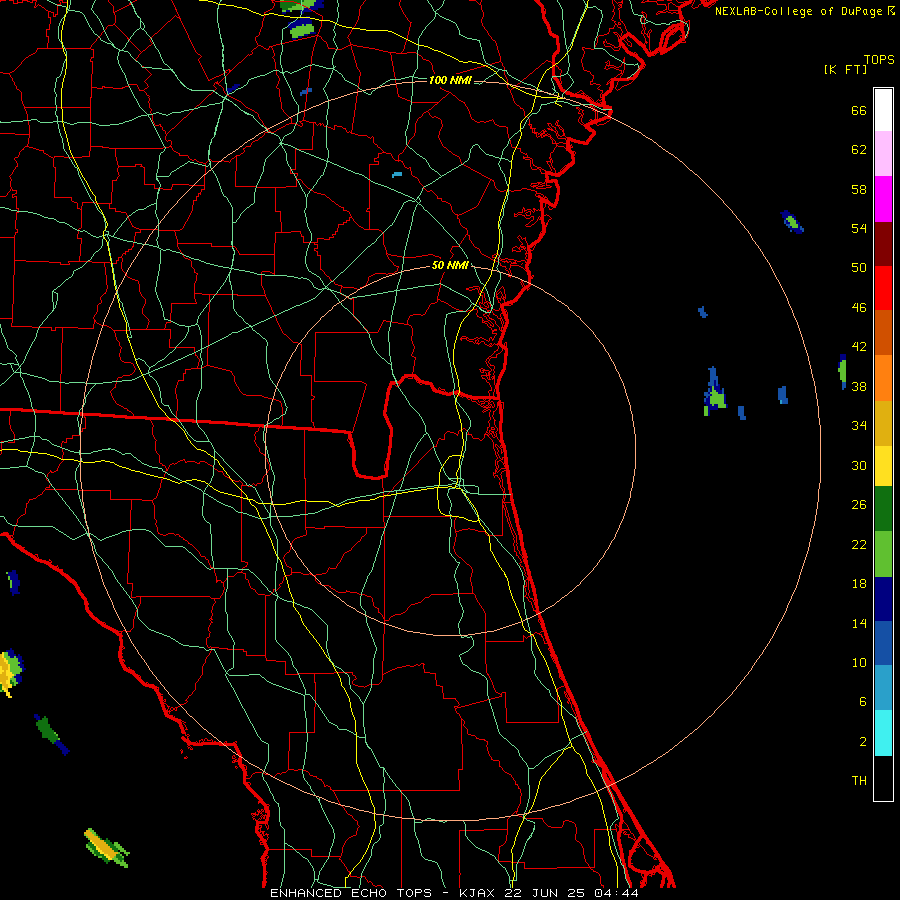Click the TOPS legend title

tap(879, 60)
